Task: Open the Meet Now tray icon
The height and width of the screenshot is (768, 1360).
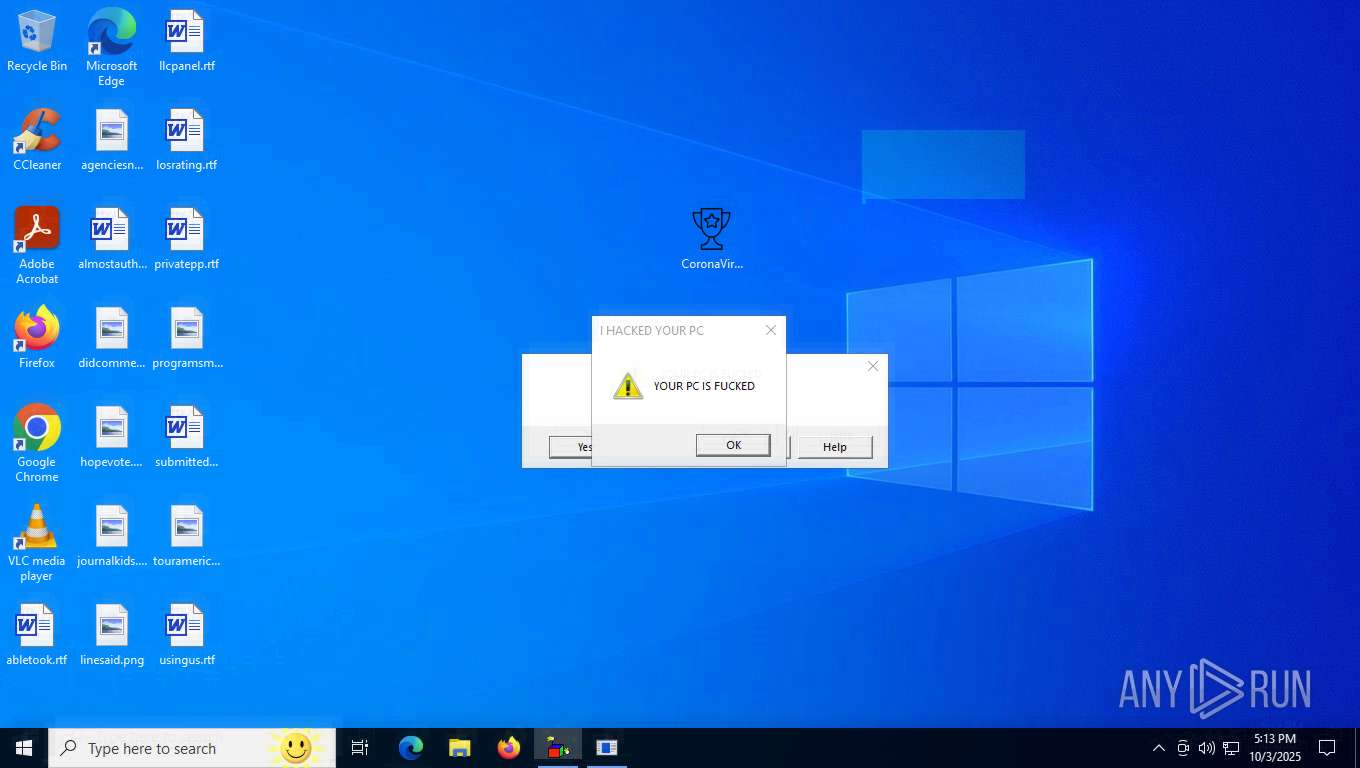Action: coord(1183,748)
